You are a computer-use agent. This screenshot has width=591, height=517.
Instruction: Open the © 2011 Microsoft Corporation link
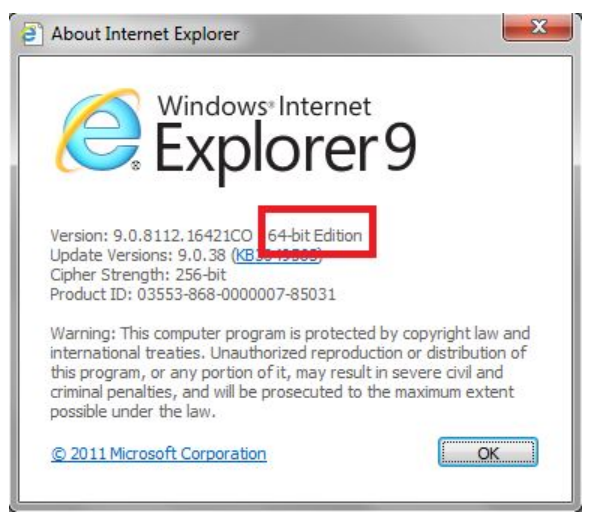coord(159,454)
